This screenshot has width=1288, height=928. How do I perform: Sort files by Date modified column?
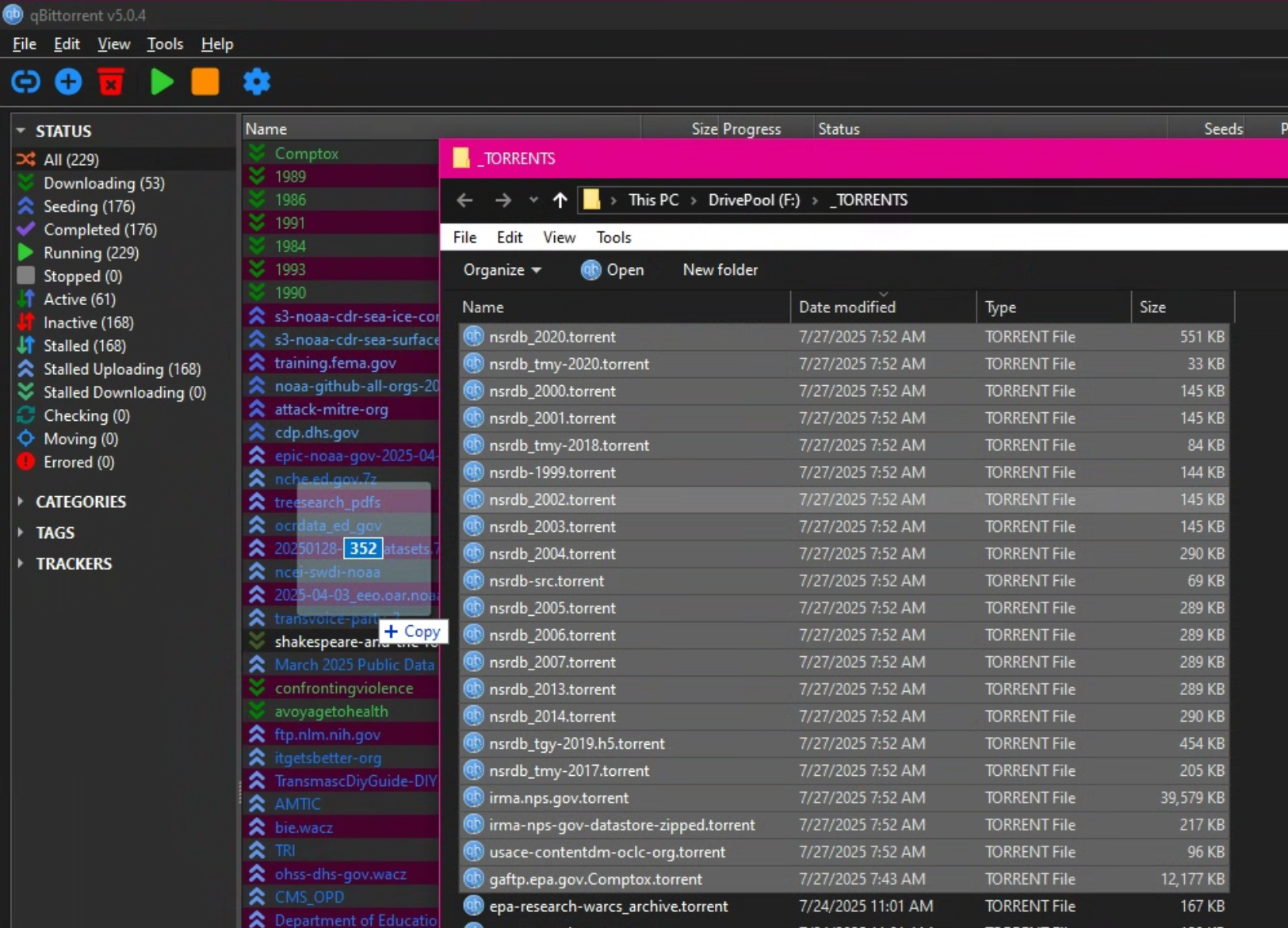pos(847,307)
